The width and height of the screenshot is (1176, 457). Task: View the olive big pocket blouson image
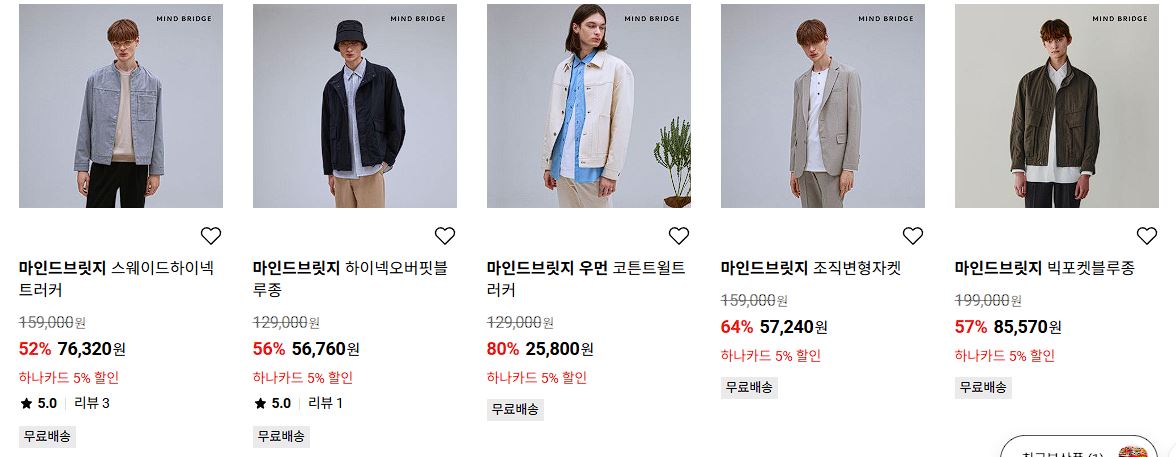[x=1057, y=106]
